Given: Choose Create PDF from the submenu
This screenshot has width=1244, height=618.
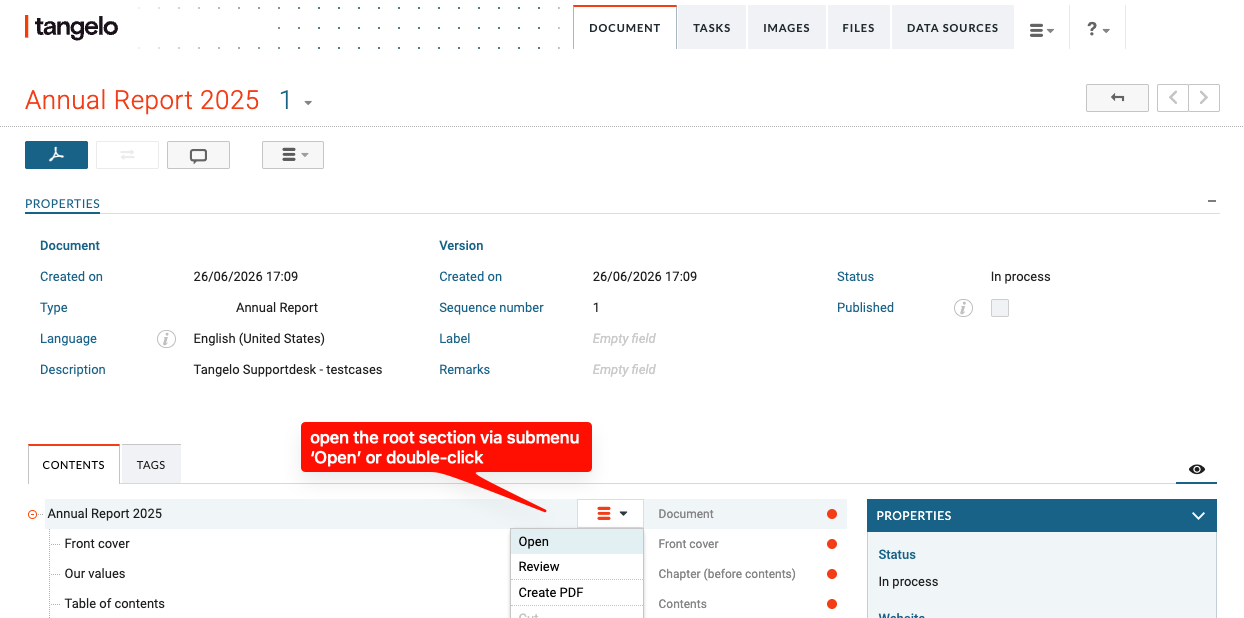Looking at the screenshot, I should click(x=577, y=592).
